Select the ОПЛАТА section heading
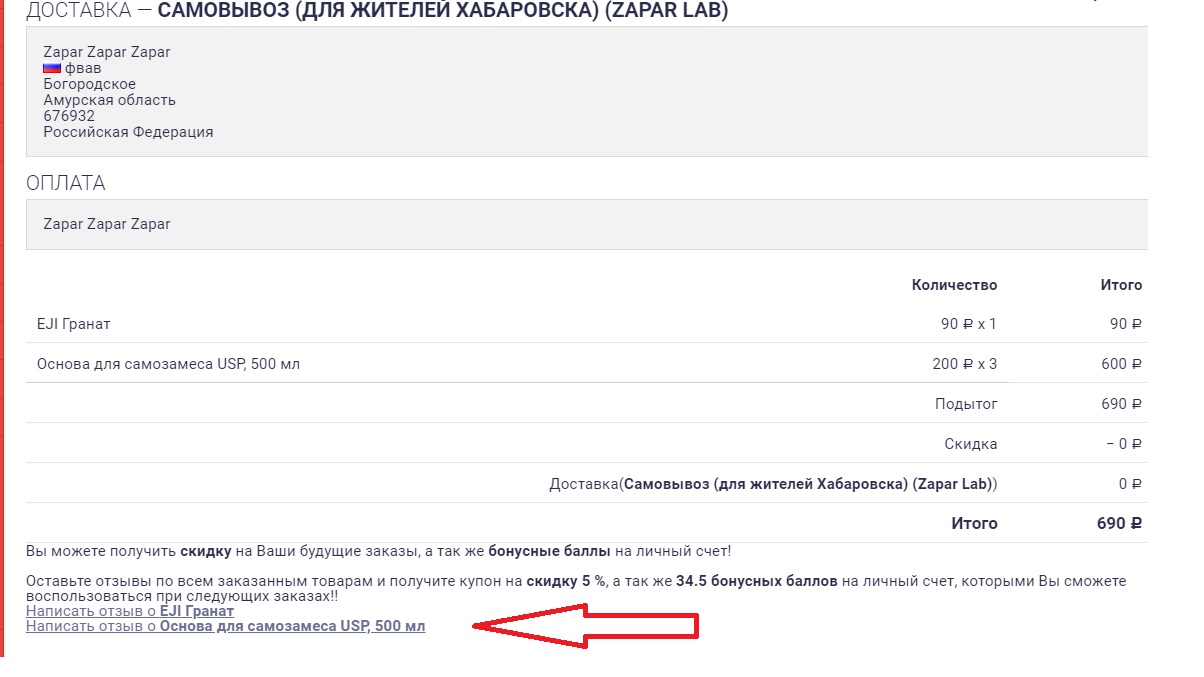 (x=66, y=183)
